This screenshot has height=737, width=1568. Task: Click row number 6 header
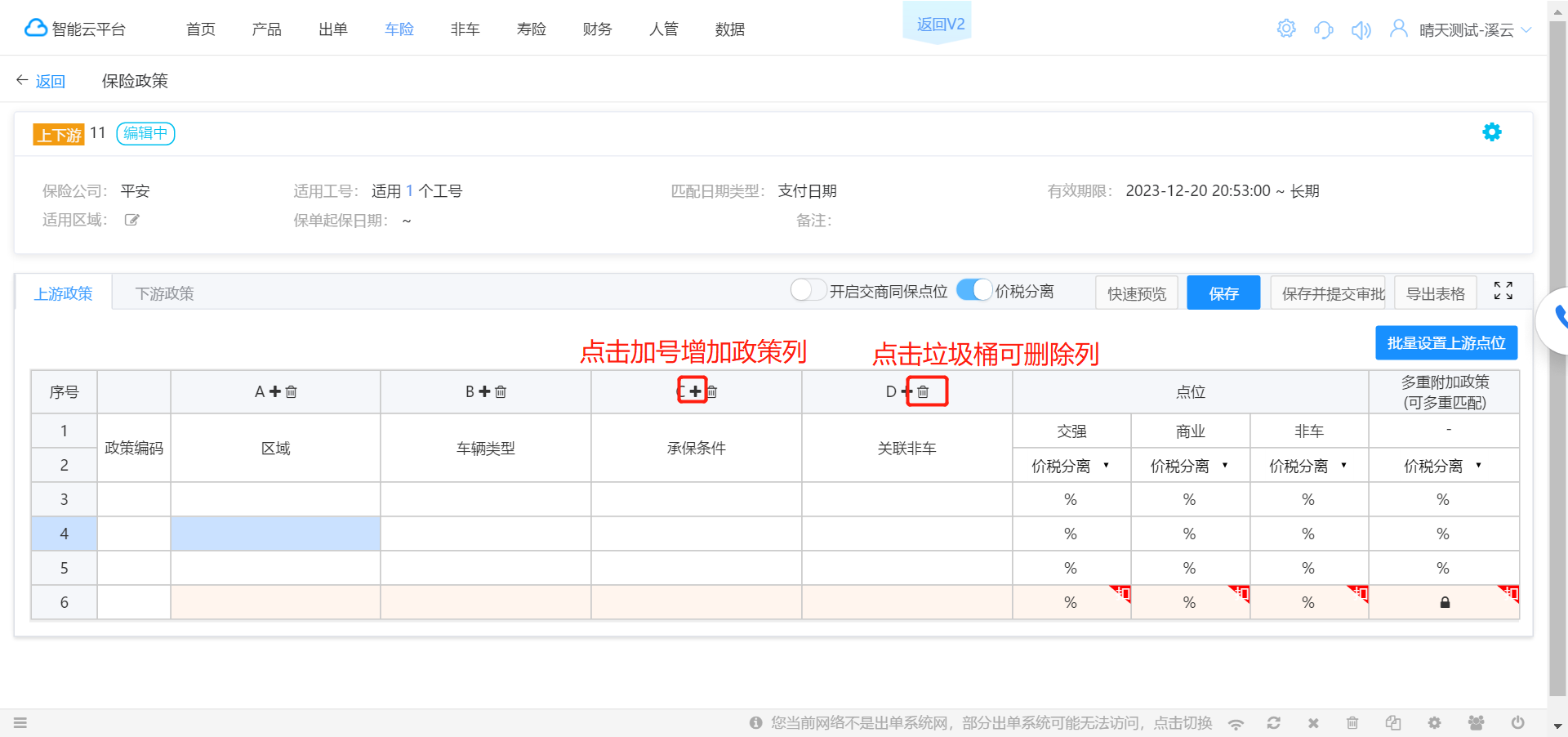point(64,602)
